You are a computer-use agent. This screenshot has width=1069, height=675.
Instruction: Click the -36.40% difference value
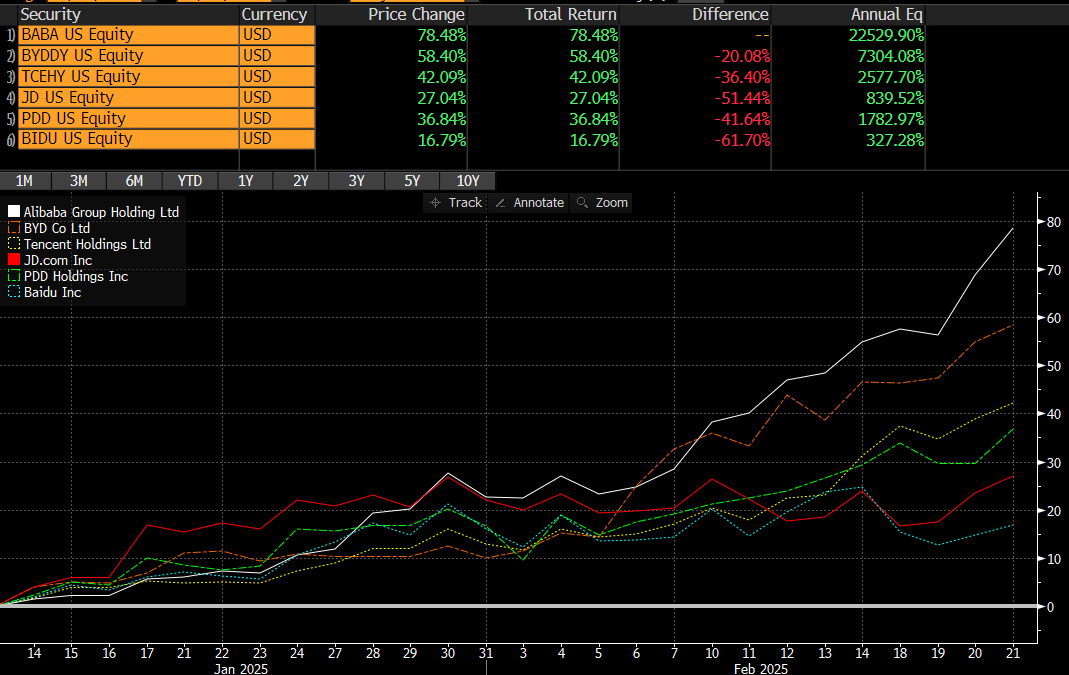pos(742,77)
